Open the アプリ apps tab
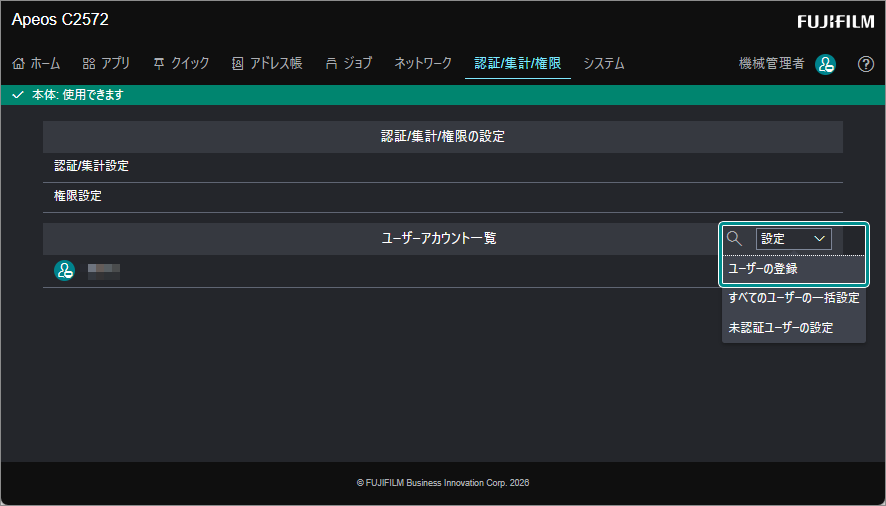The height and width of the screenshot is (506, 886). click(106, 63)
